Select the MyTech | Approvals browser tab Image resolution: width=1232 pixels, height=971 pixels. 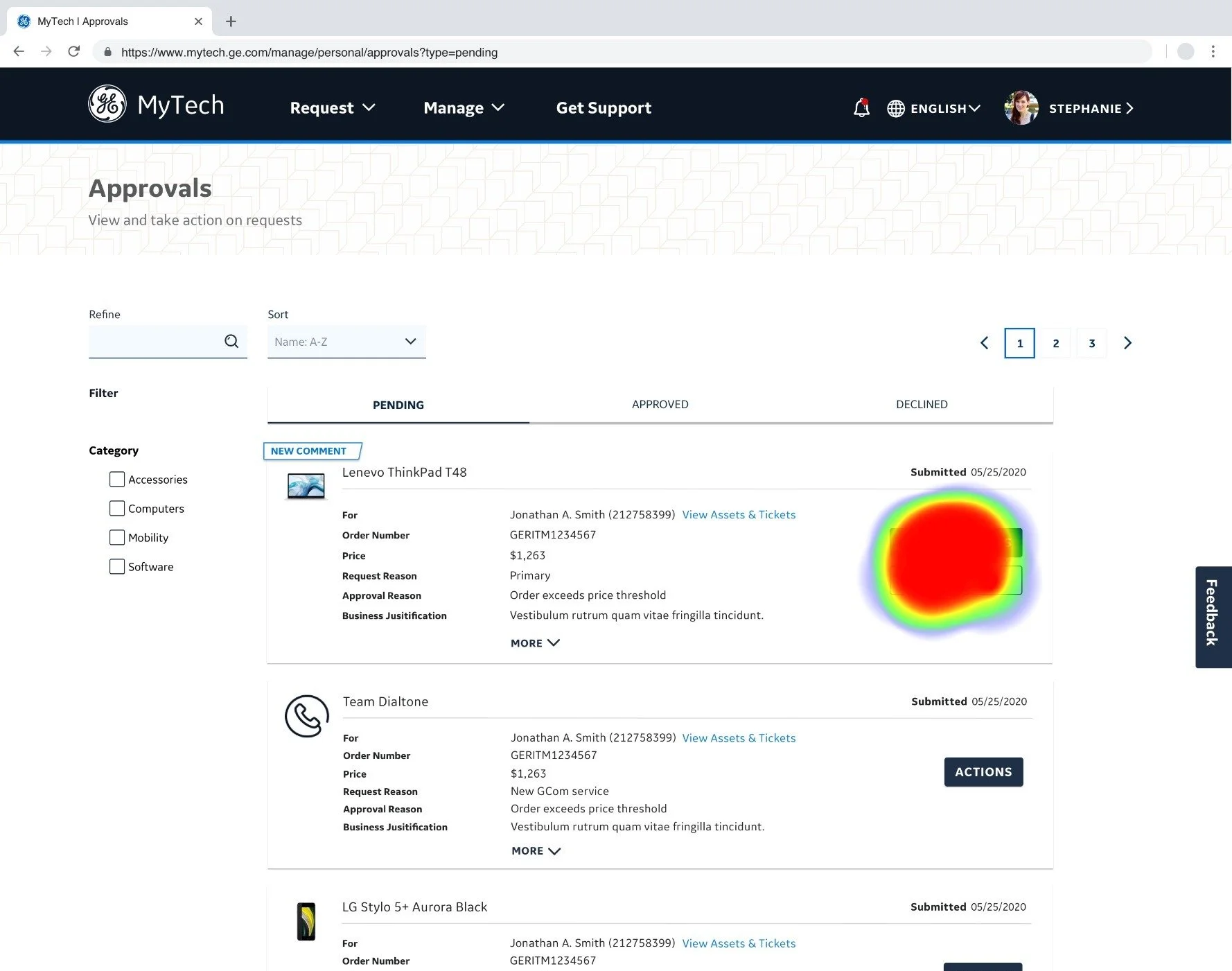(x=109, y=21)
